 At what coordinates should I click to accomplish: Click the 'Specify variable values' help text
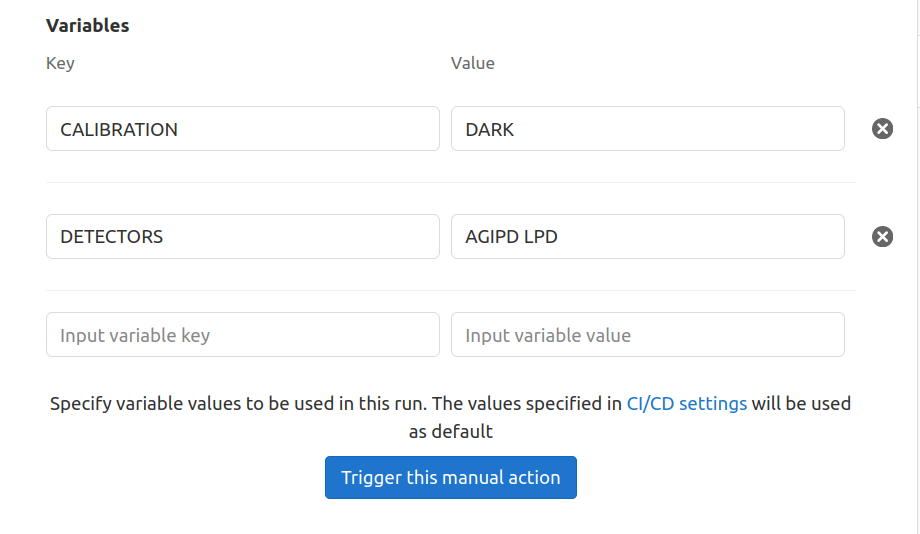(451, 404)
